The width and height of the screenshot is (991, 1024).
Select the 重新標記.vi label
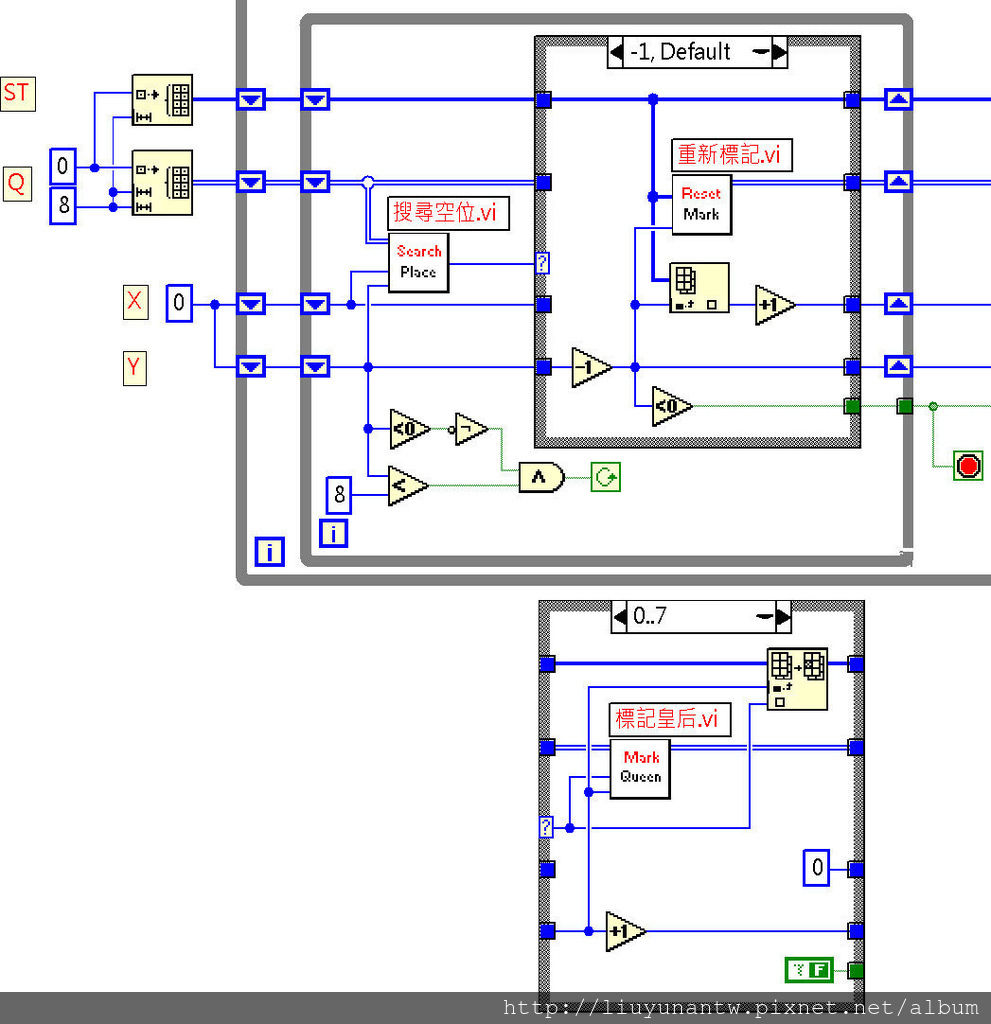(732, 155)
